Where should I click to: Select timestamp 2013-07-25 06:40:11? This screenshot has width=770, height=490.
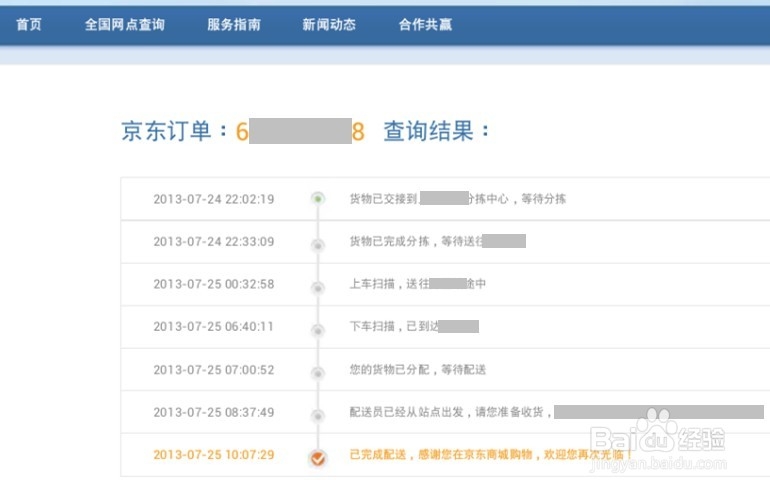tap(214, 327)
